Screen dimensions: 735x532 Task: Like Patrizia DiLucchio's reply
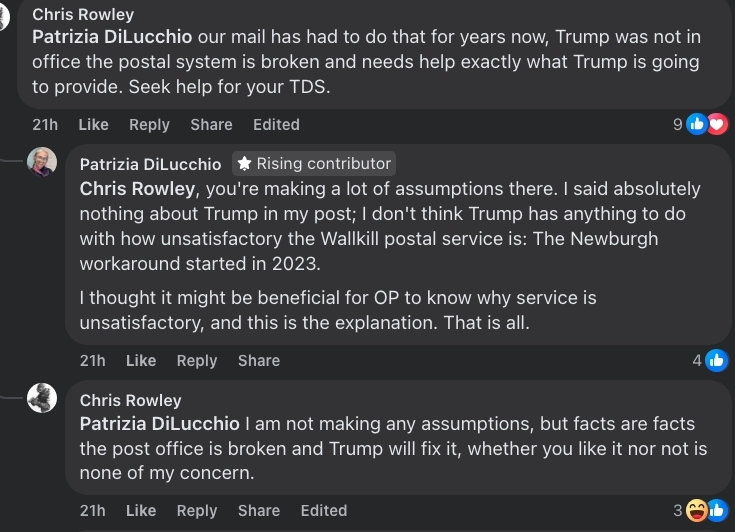(141, 360)
